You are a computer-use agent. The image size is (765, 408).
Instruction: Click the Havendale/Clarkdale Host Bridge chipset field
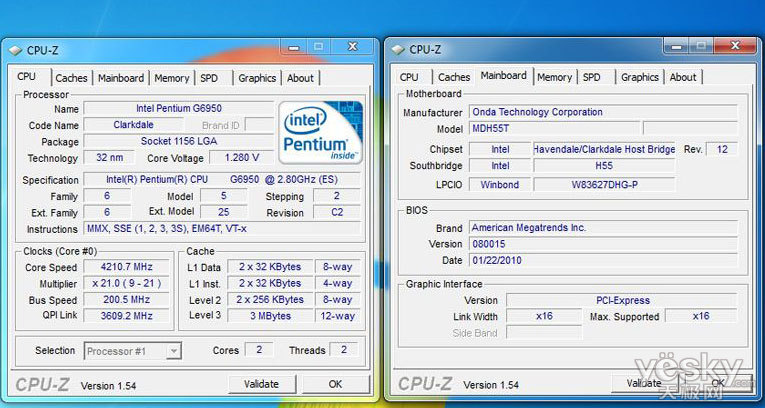tap(604, 149)
